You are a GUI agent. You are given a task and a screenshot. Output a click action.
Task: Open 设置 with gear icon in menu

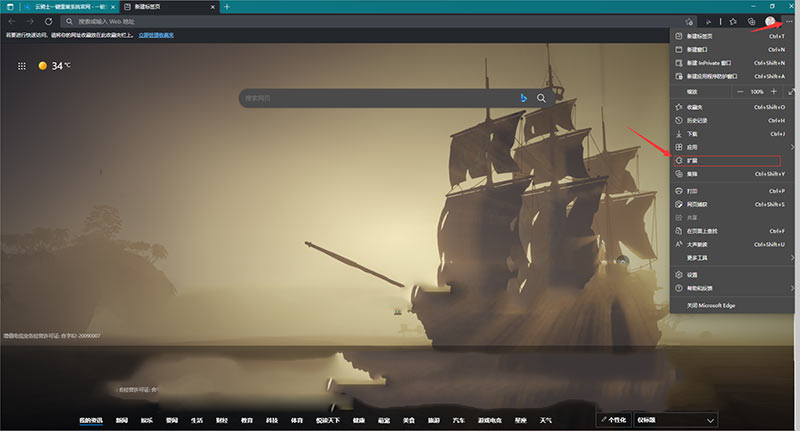tap(732, 275)
